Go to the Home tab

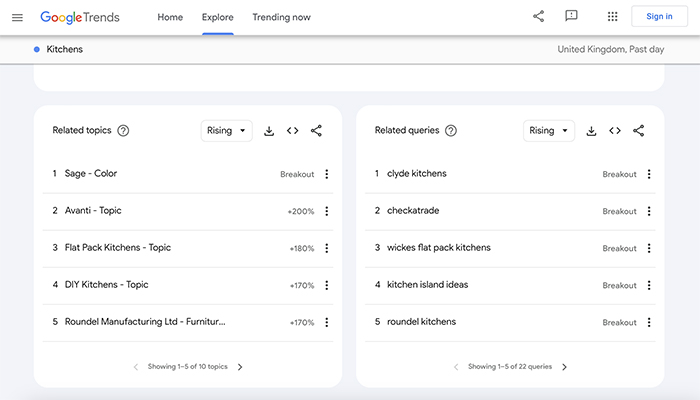(x=170, y=17)
